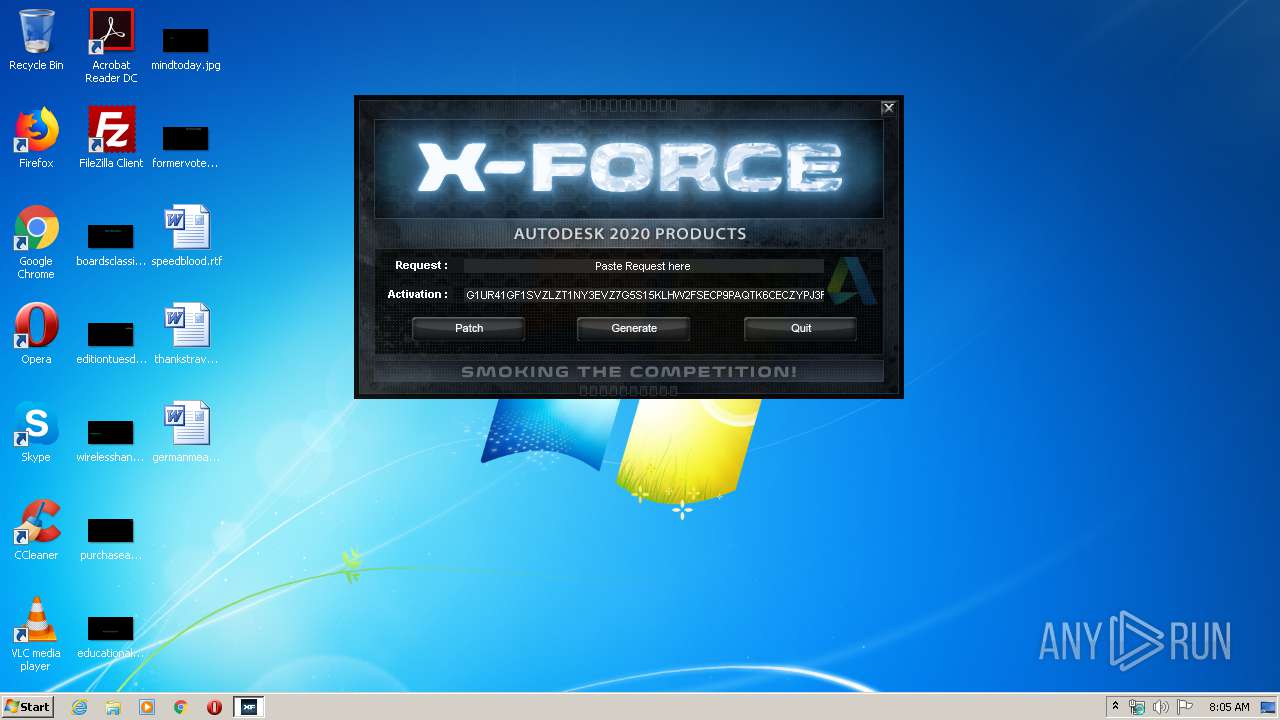Open Windows Explorer from the taskbar
Image resolution: width=1280 pixels, height=720 pixels.
click(x=113, y=707)
